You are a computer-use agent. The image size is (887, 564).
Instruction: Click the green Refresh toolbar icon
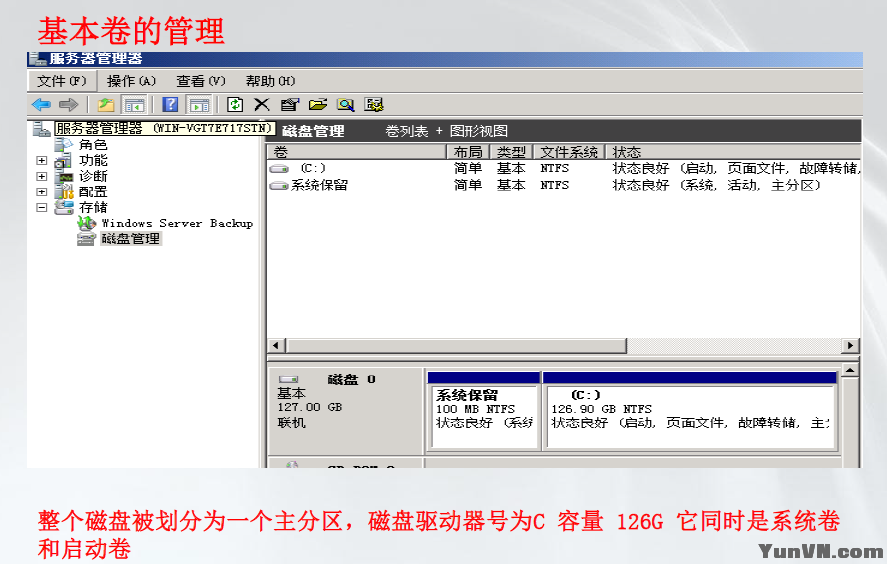click(235, 105)
